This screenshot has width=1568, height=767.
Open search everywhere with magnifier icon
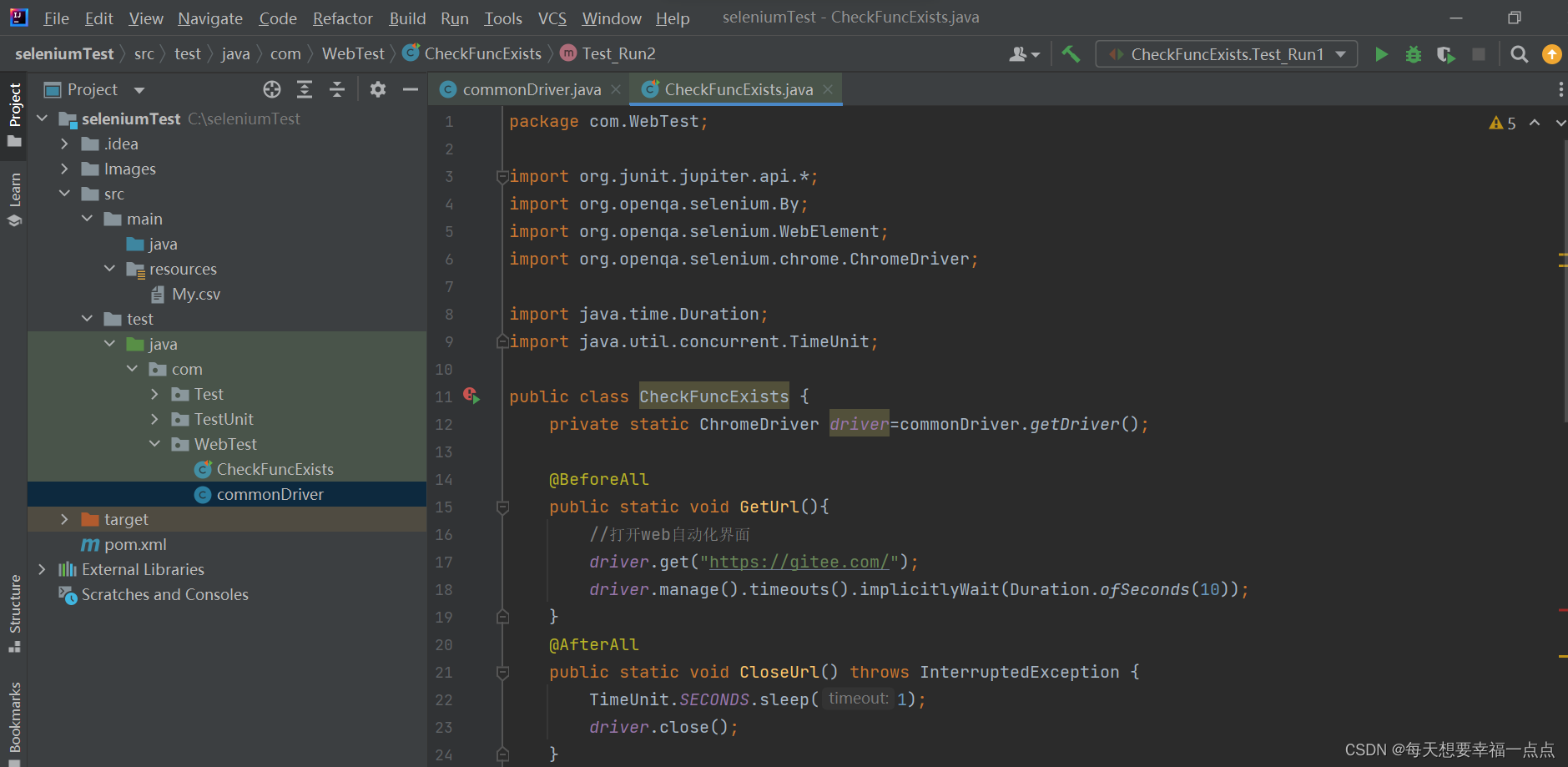point(1519,53)
